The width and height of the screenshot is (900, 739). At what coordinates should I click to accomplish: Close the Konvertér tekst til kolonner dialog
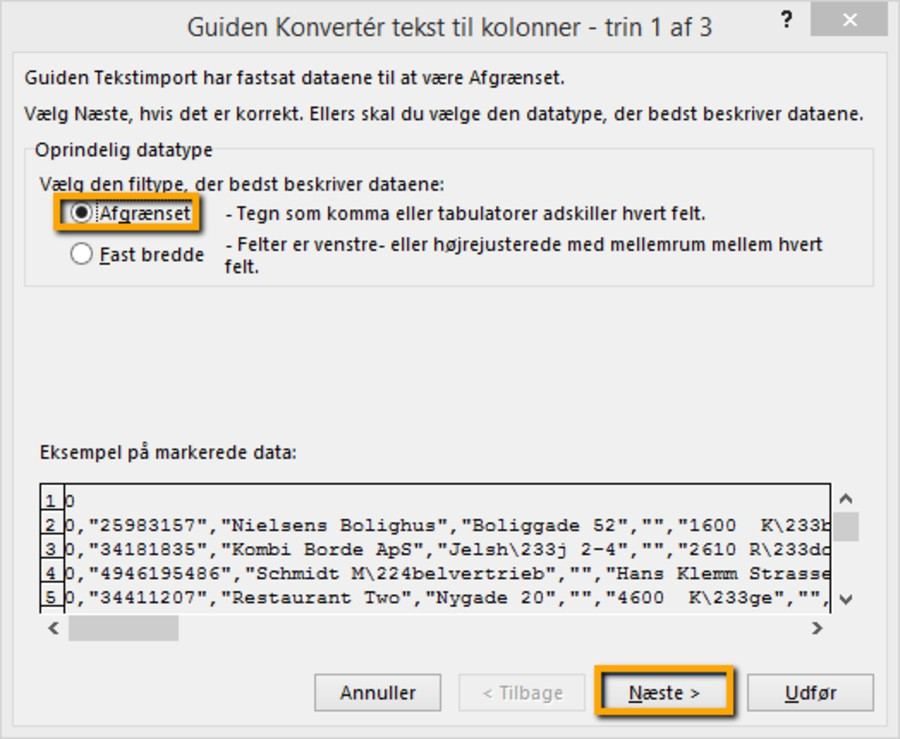(x=853, y=21)
